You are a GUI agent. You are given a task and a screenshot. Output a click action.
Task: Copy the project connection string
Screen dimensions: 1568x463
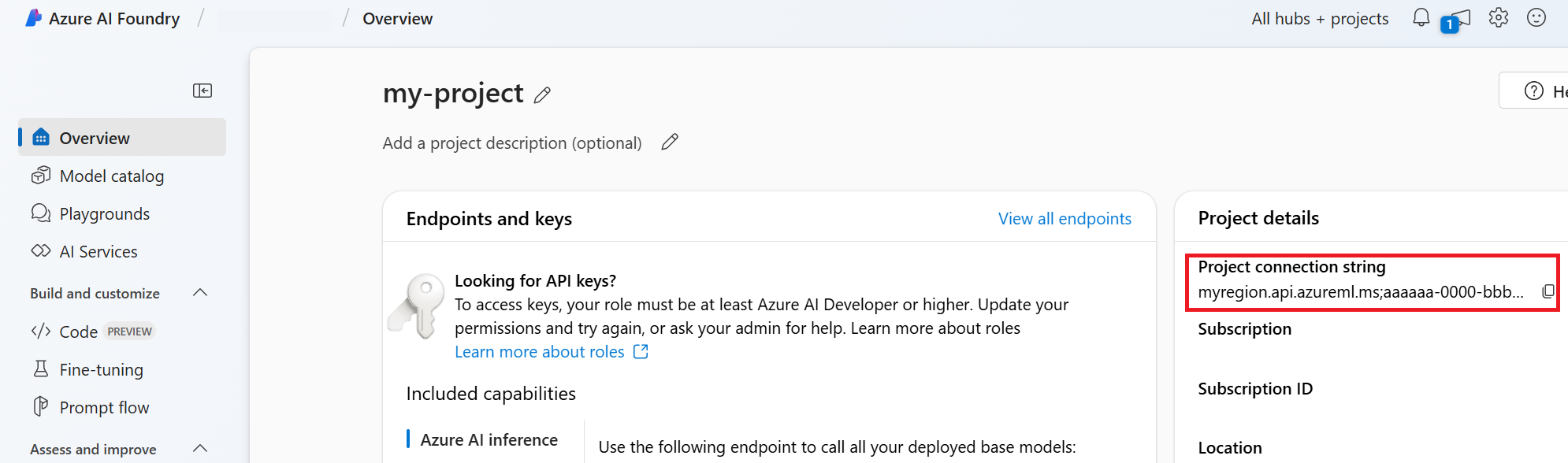click(1548, 291)
